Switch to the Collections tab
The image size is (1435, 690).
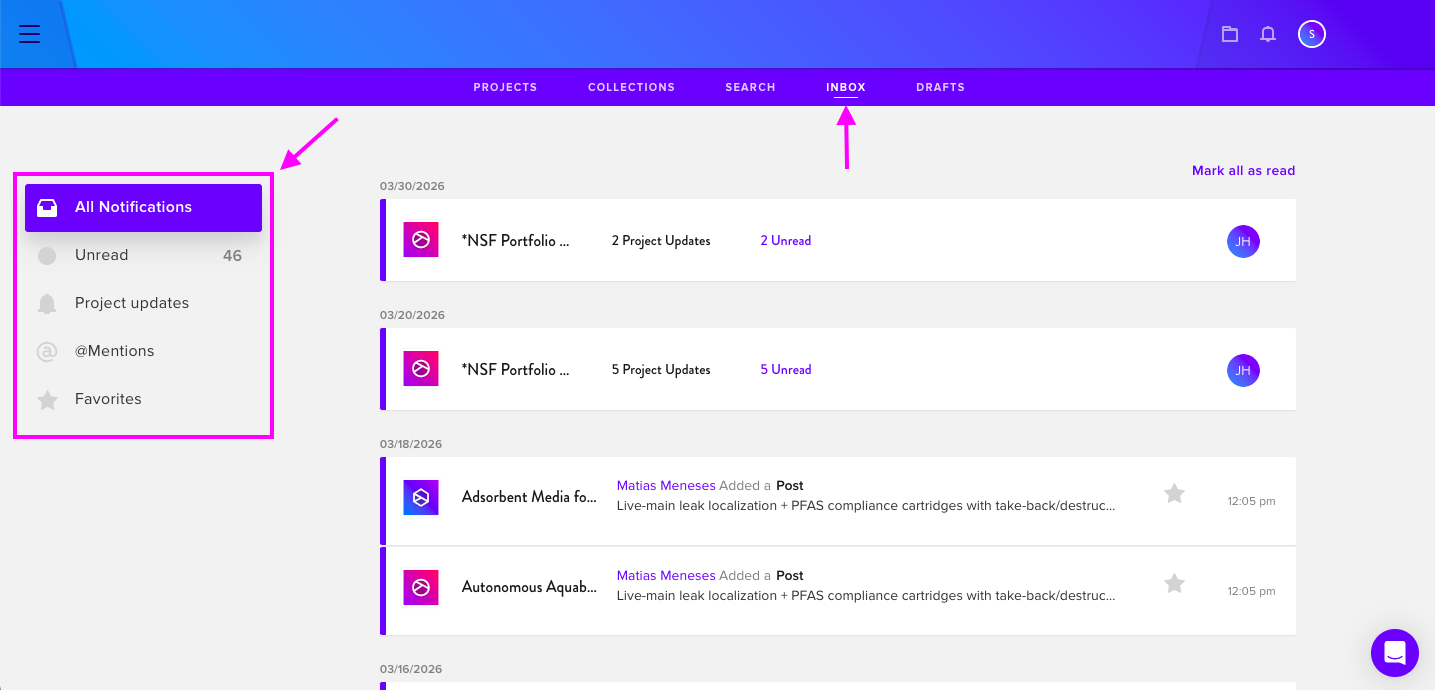tap(631, 87)
